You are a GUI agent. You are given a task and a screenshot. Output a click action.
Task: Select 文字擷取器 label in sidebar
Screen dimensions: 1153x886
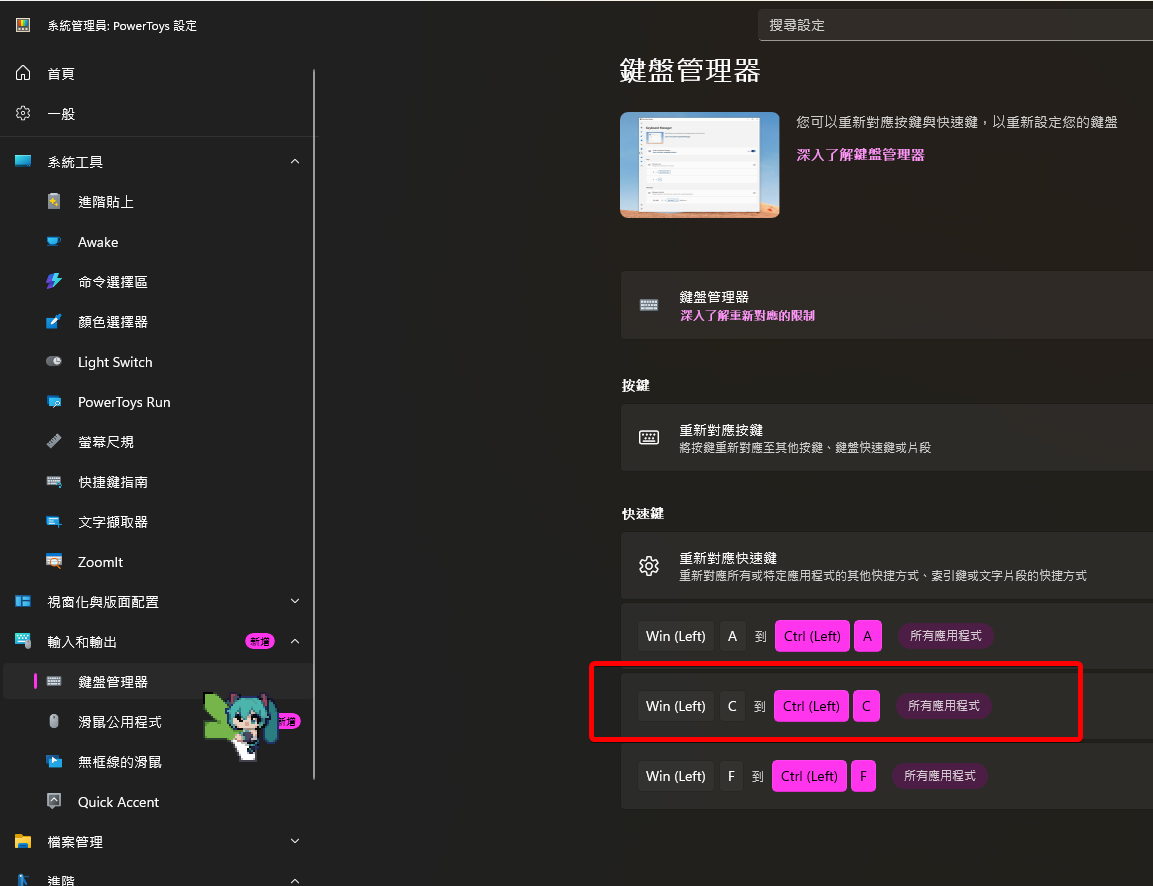(x=113, y=522)
